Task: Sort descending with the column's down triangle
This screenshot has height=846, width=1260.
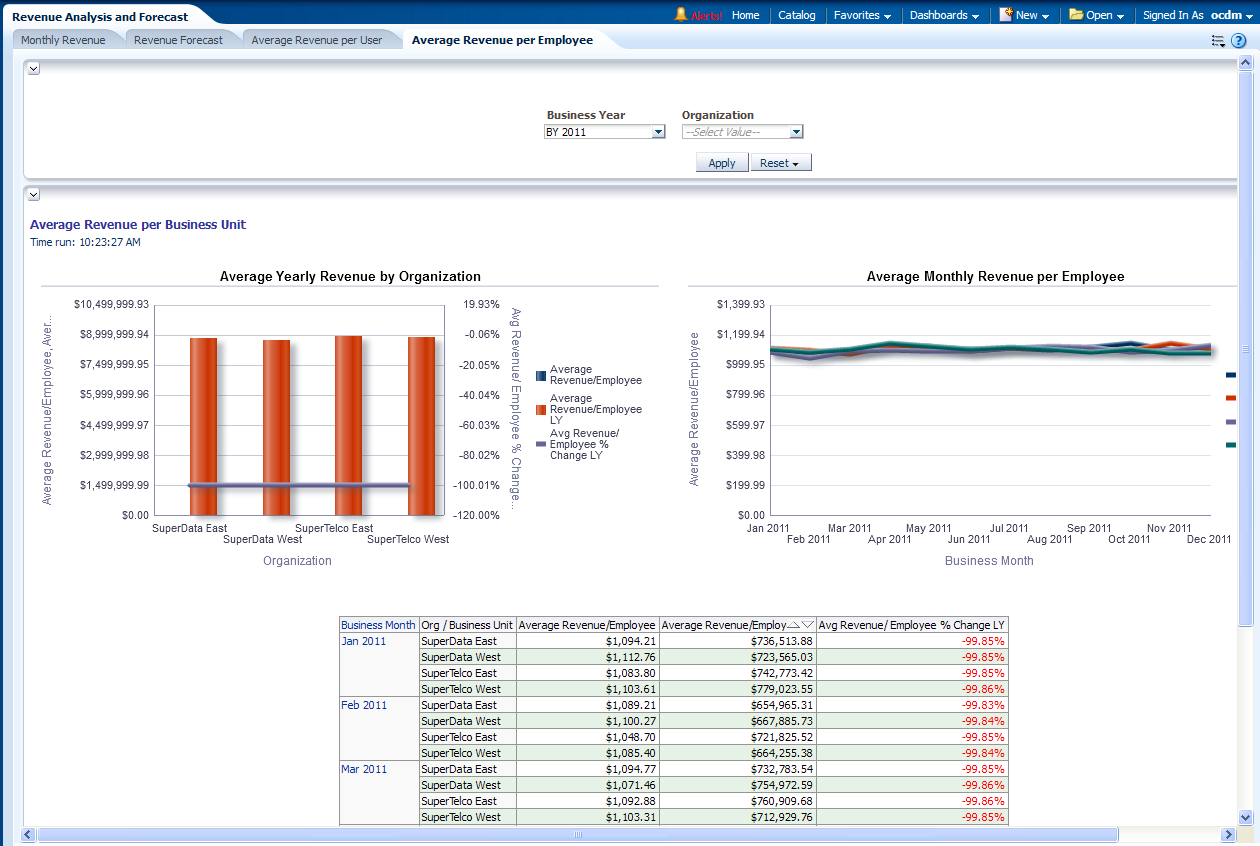Action: click(x=808, y=625)
